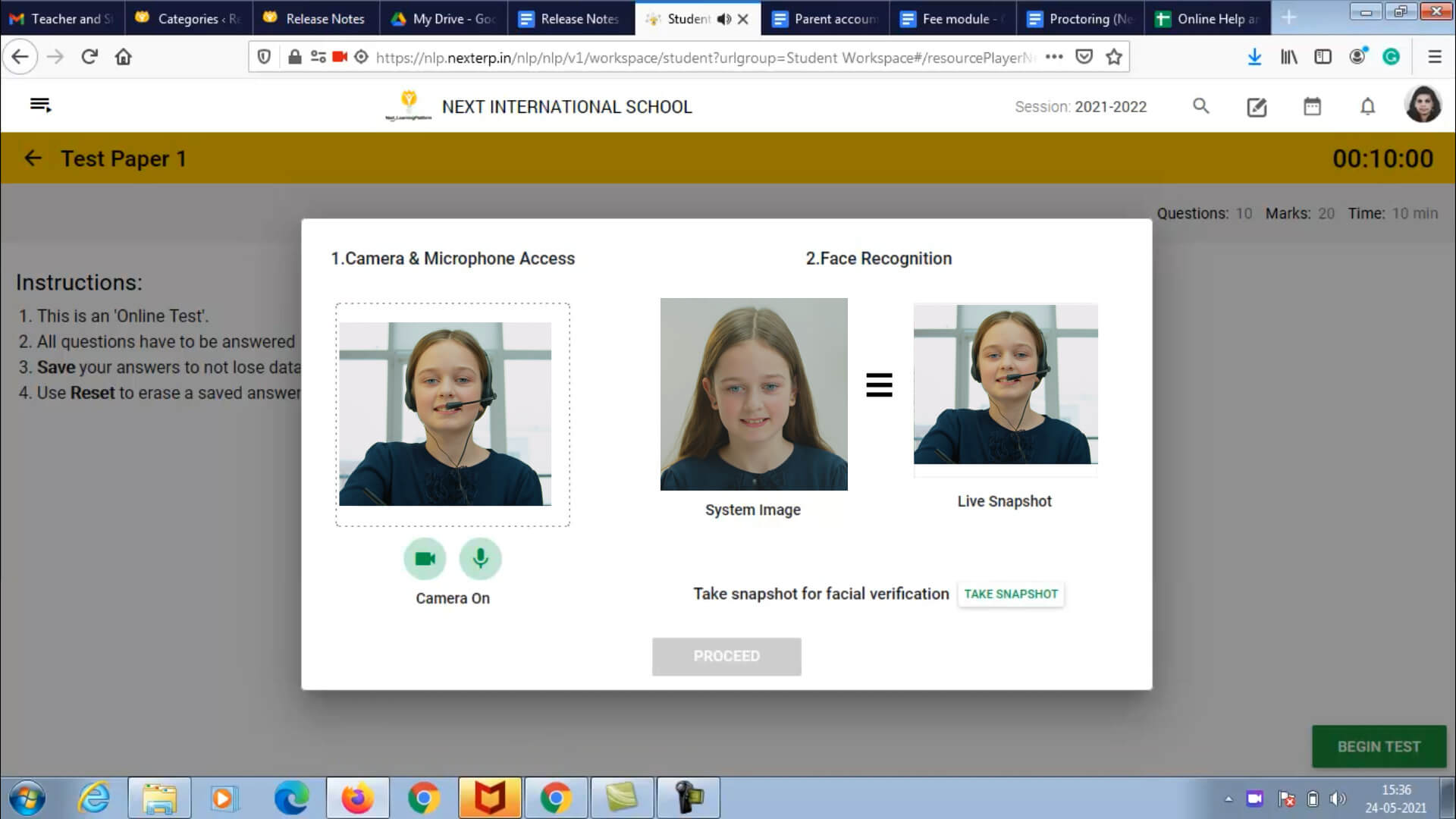The image size is (1456, 819).
Task: Open the hamburger navigation menu icon
Action: pos(40,105)
